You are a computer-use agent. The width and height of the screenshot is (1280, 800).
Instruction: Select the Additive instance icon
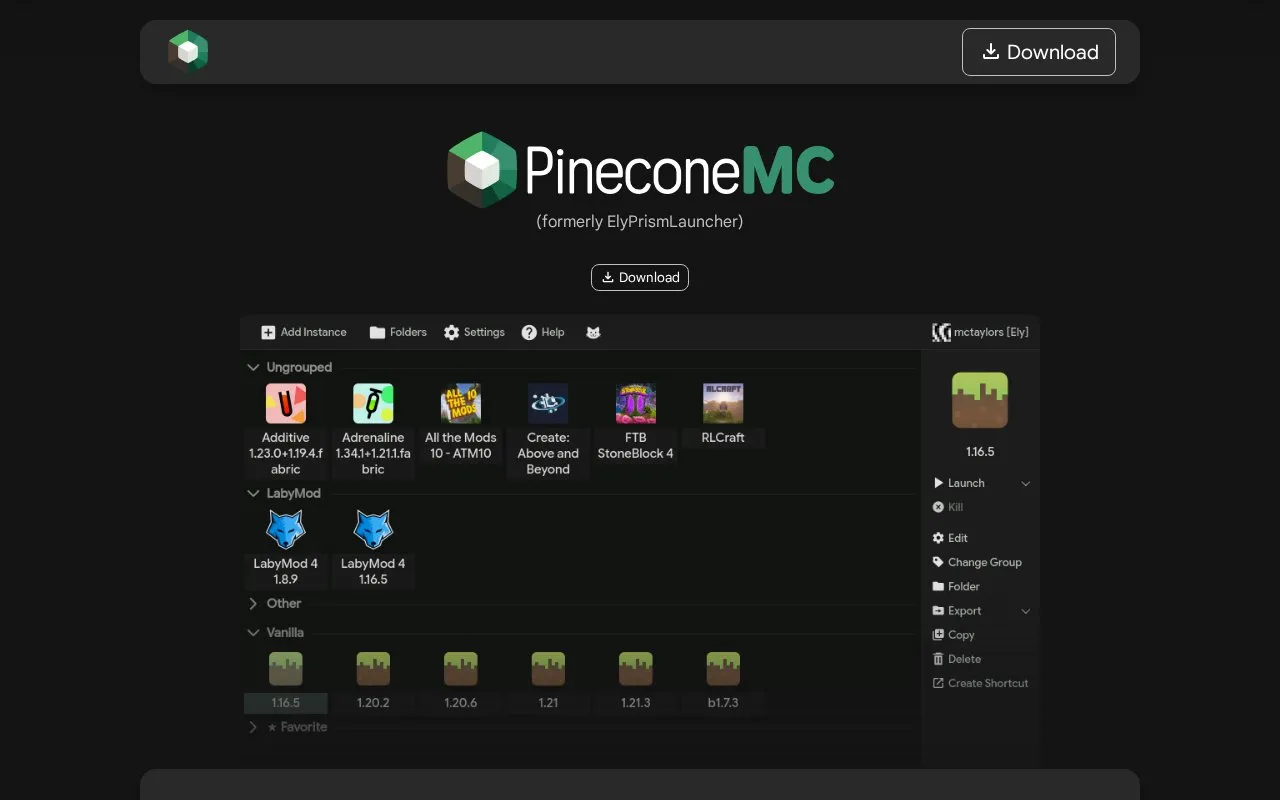coord(286,404)
